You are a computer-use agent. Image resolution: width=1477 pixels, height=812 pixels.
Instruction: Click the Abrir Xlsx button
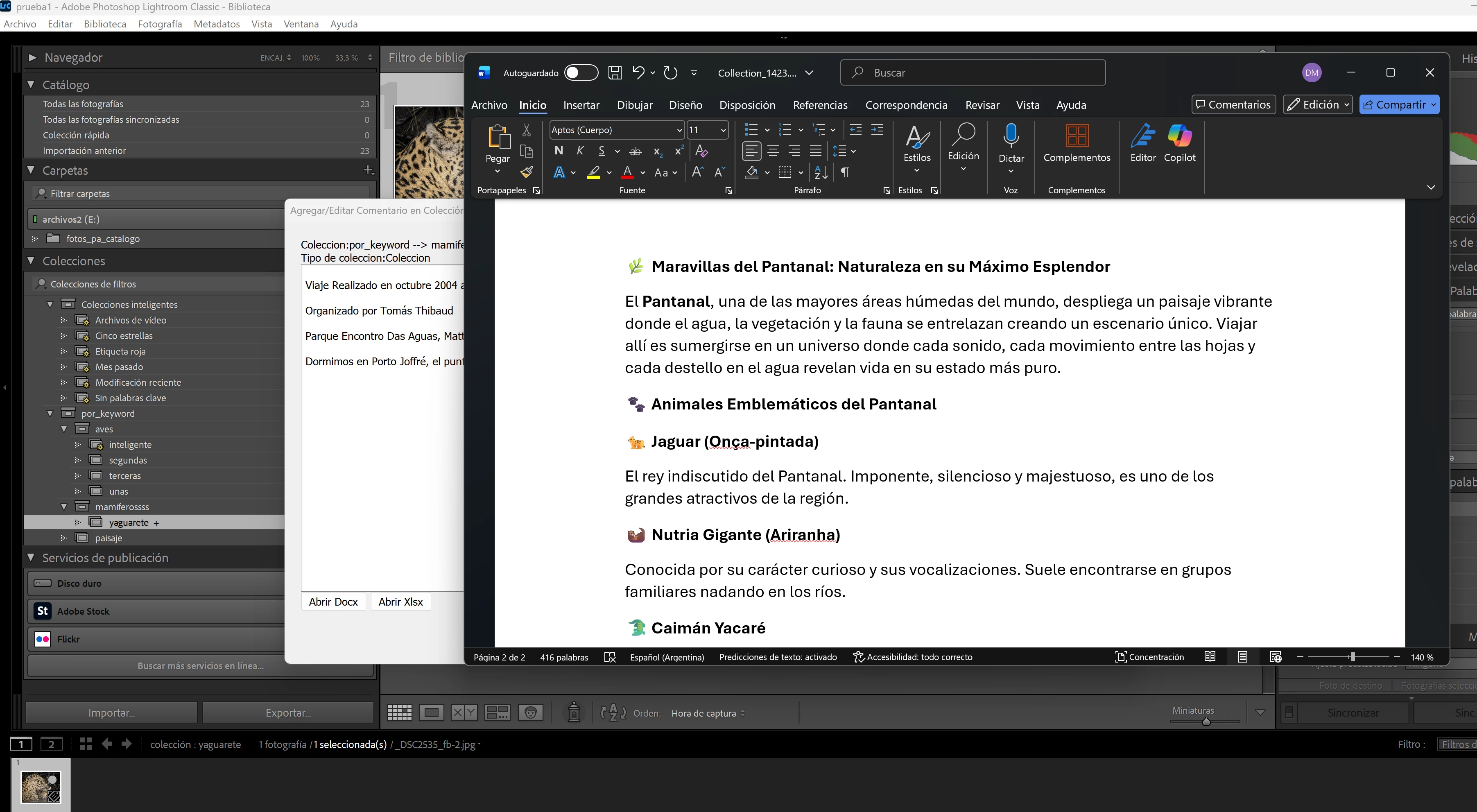400,602
